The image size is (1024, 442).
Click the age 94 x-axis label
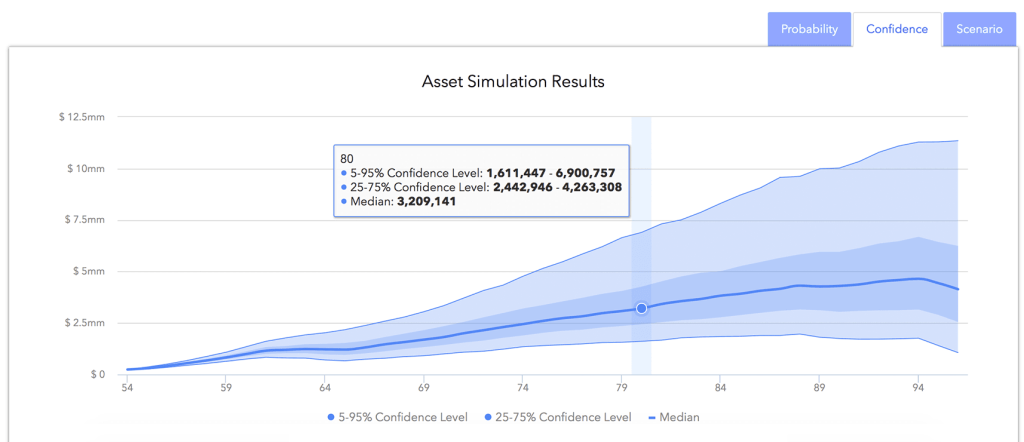[917, 387]
